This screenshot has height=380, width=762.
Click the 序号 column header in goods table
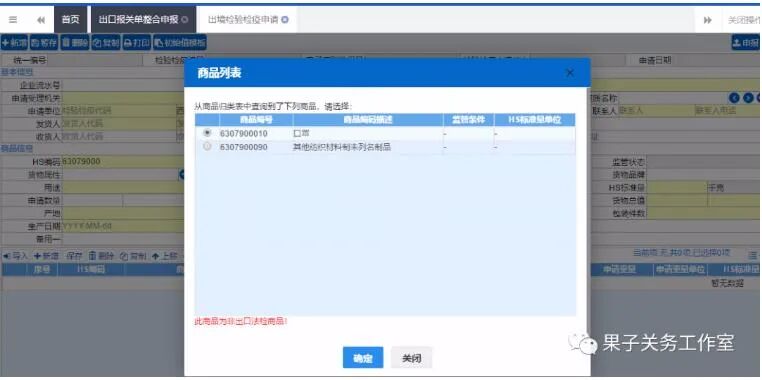tap(42, 269)
